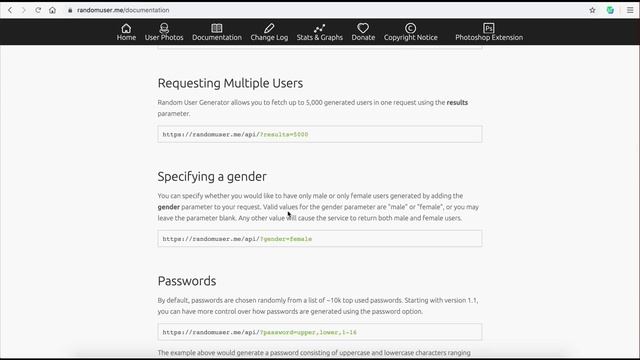
Task: Open the Documentation nav label
Action: point(217,38)
